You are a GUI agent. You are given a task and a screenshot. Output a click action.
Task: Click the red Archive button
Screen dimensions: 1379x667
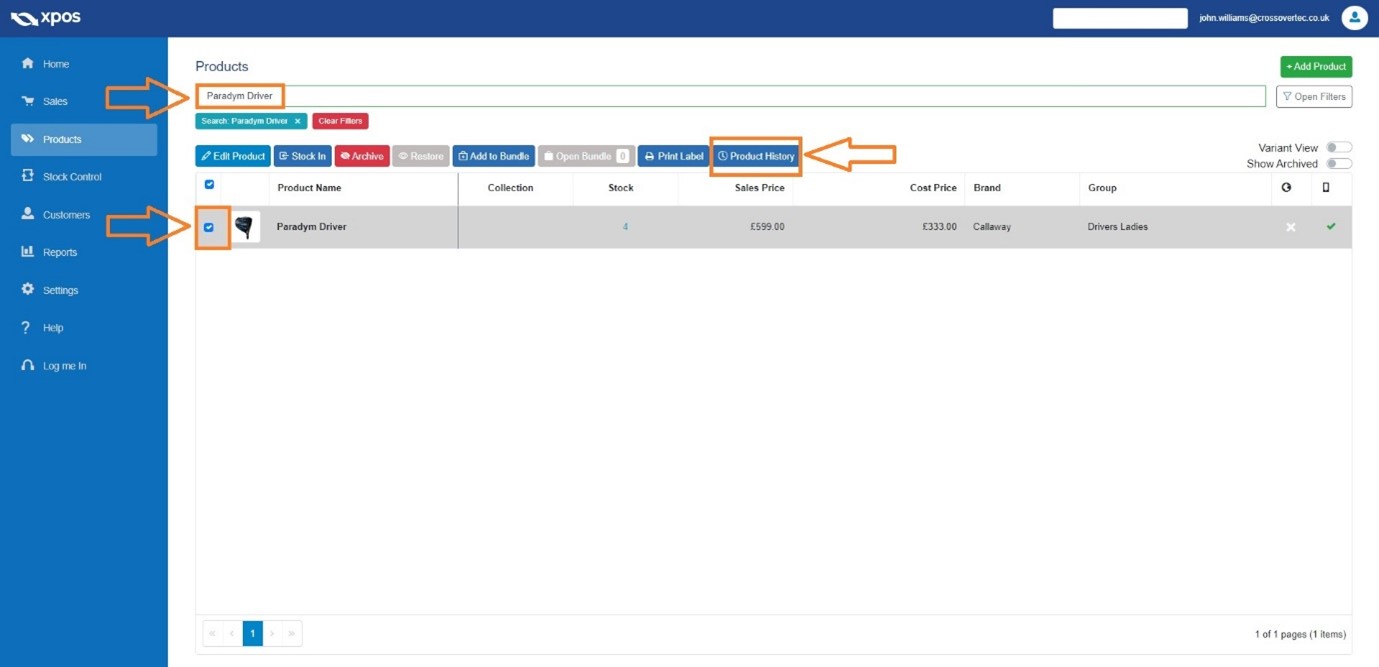362,156
